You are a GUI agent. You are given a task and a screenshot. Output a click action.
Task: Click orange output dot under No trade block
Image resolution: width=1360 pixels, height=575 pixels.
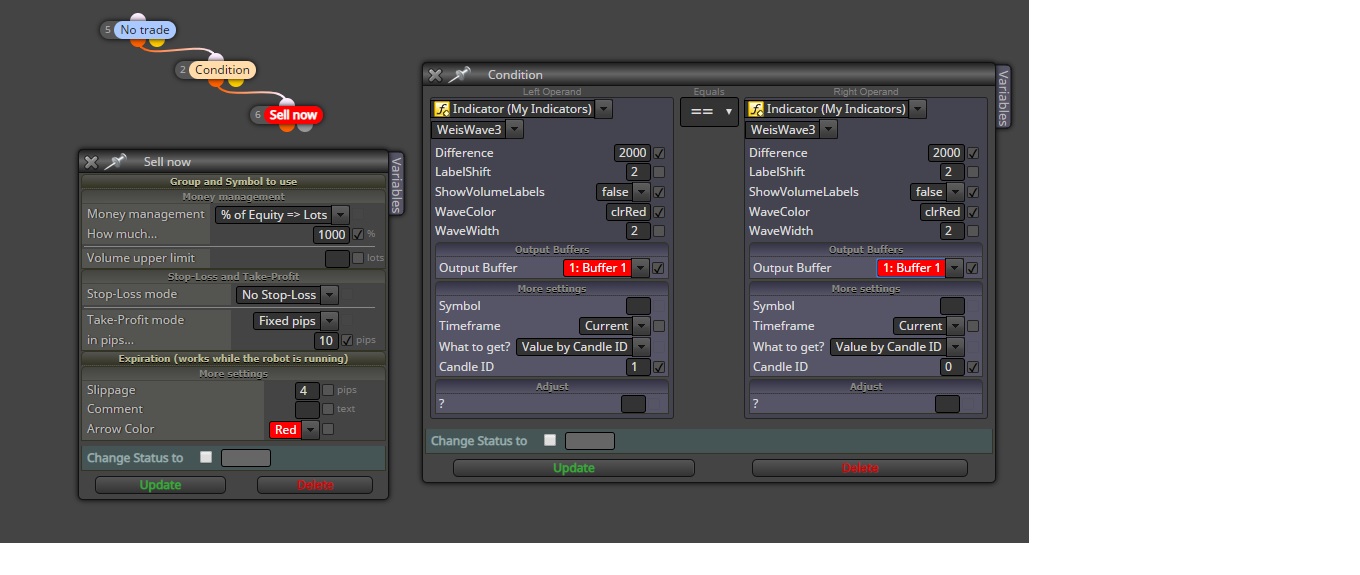tap(140, 42)
